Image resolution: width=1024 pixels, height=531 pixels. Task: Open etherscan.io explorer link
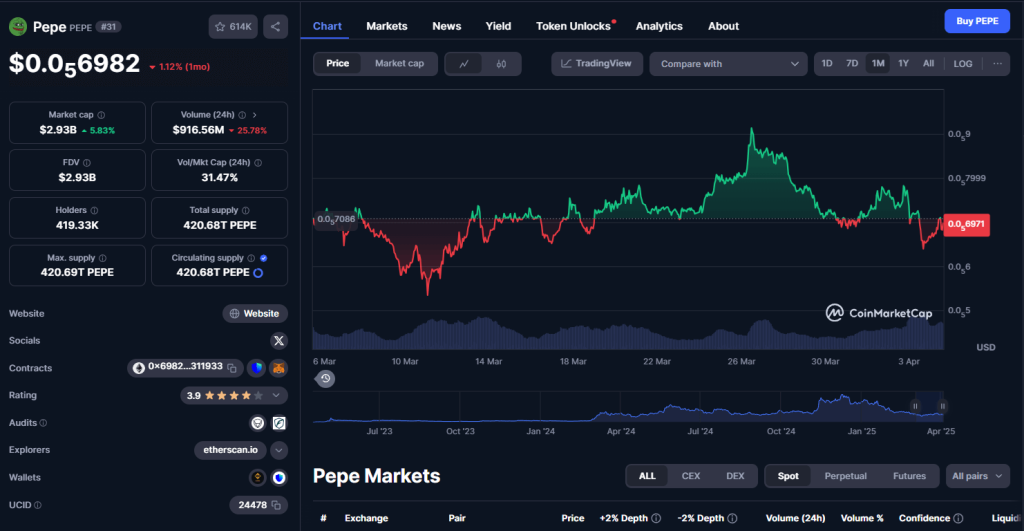(x=231, y=450)
